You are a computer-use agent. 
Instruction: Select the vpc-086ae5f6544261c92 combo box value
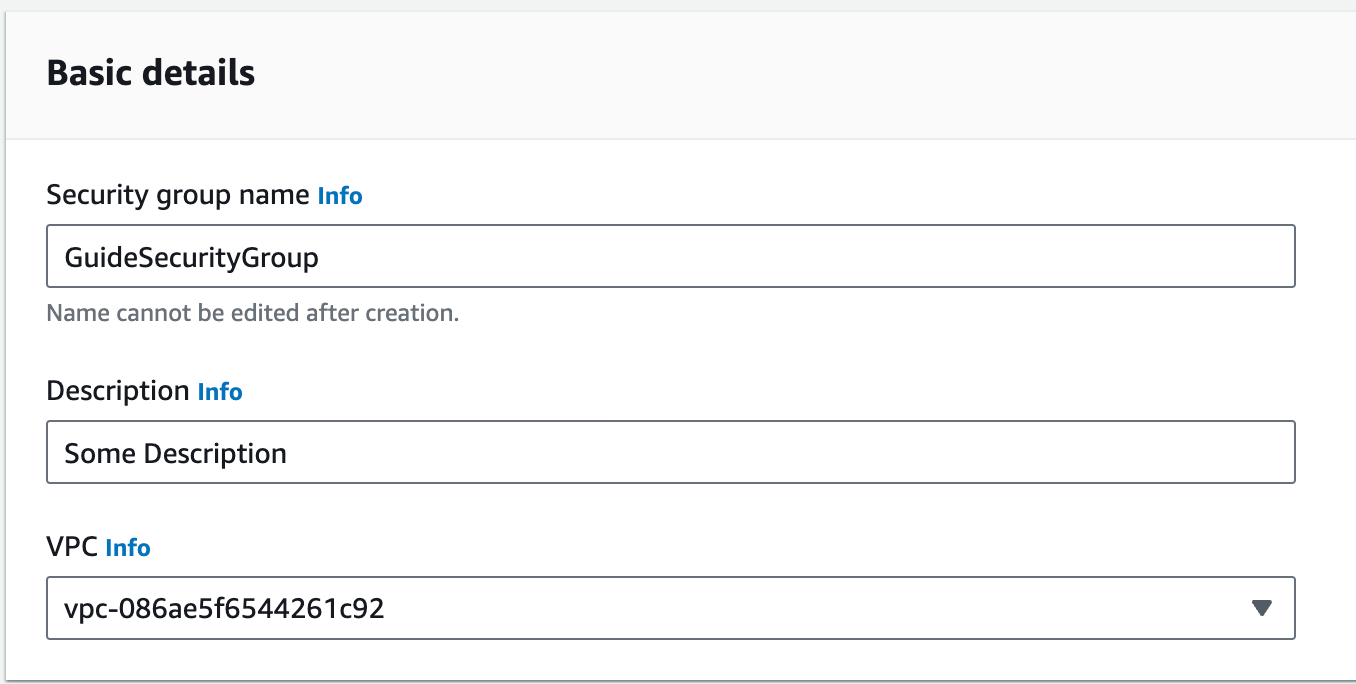(225, 608)
